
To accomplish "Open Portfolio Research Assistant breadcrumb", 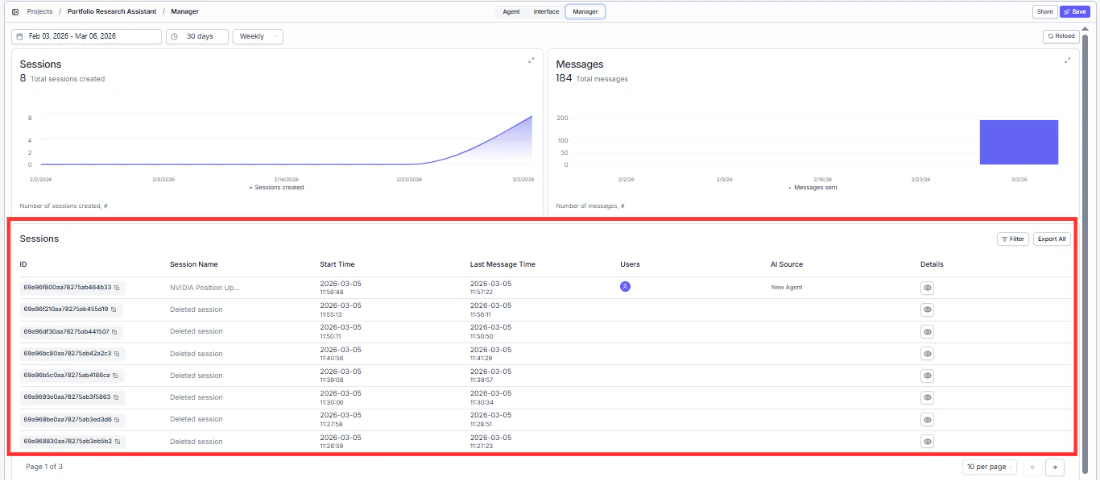I will tap(112, 11).
